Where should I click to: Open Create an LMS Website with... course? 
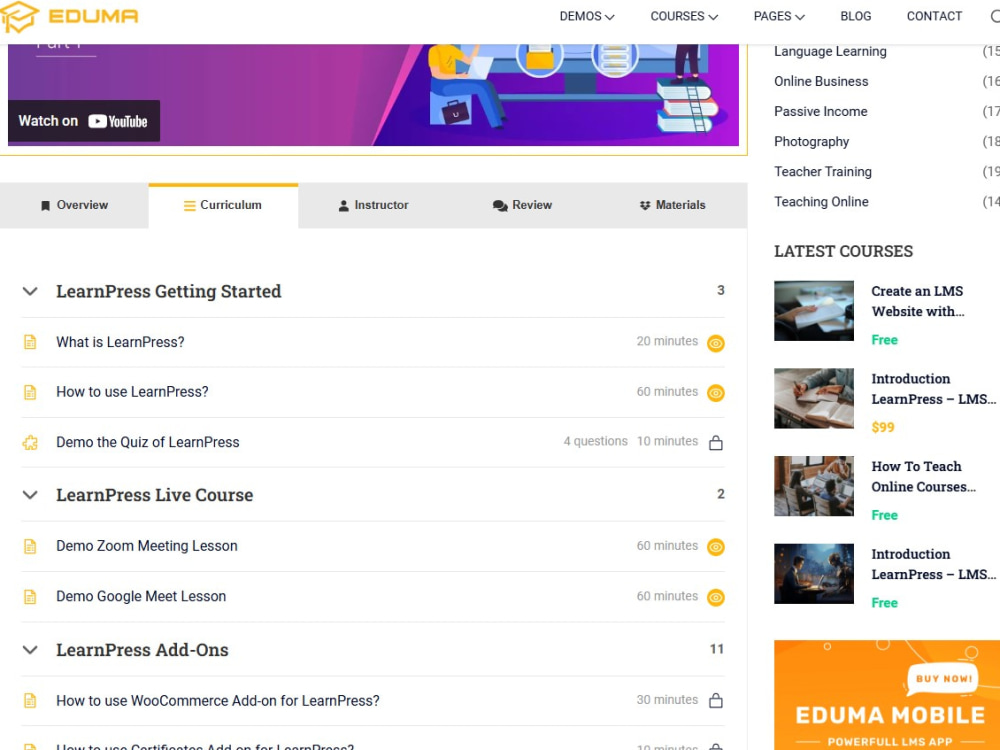[918, 301]
